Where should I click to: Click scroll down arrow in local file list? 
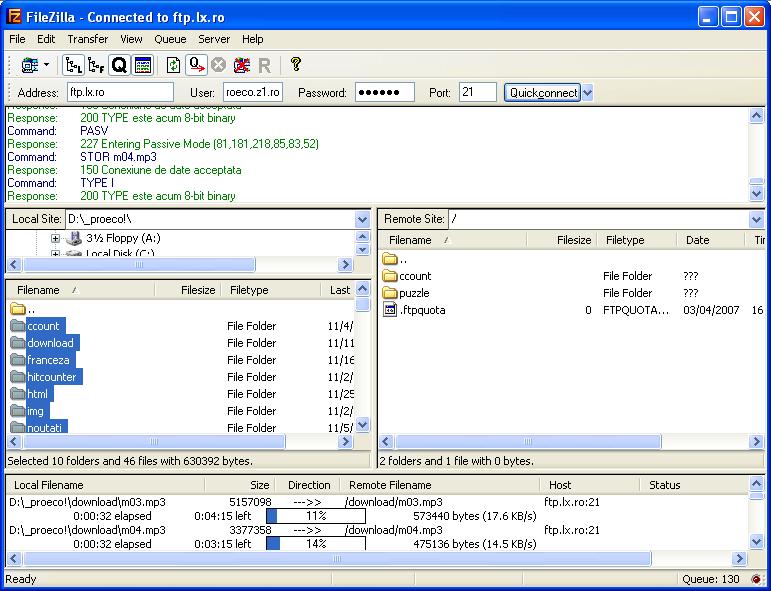pyautogui.click(x=362, y=424)
